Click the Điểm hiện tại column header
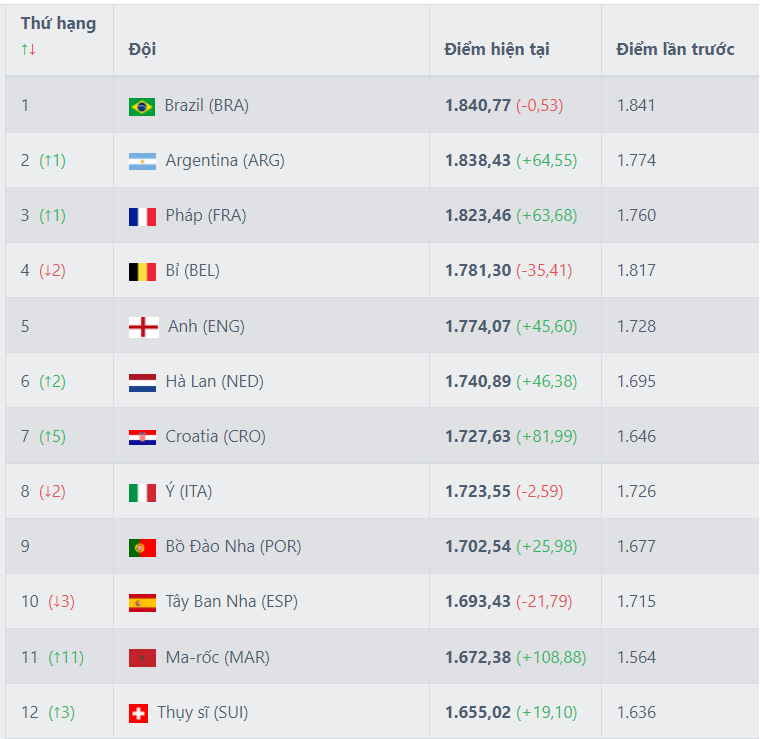This screenshot has width=760, height=739. point(497,49)
